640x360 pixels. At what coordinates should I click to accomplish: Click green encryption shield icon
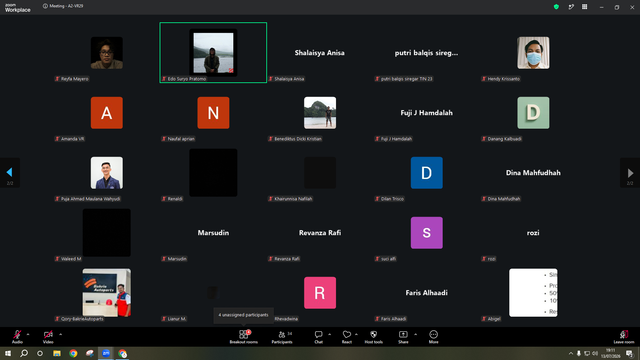click(556, 7)
